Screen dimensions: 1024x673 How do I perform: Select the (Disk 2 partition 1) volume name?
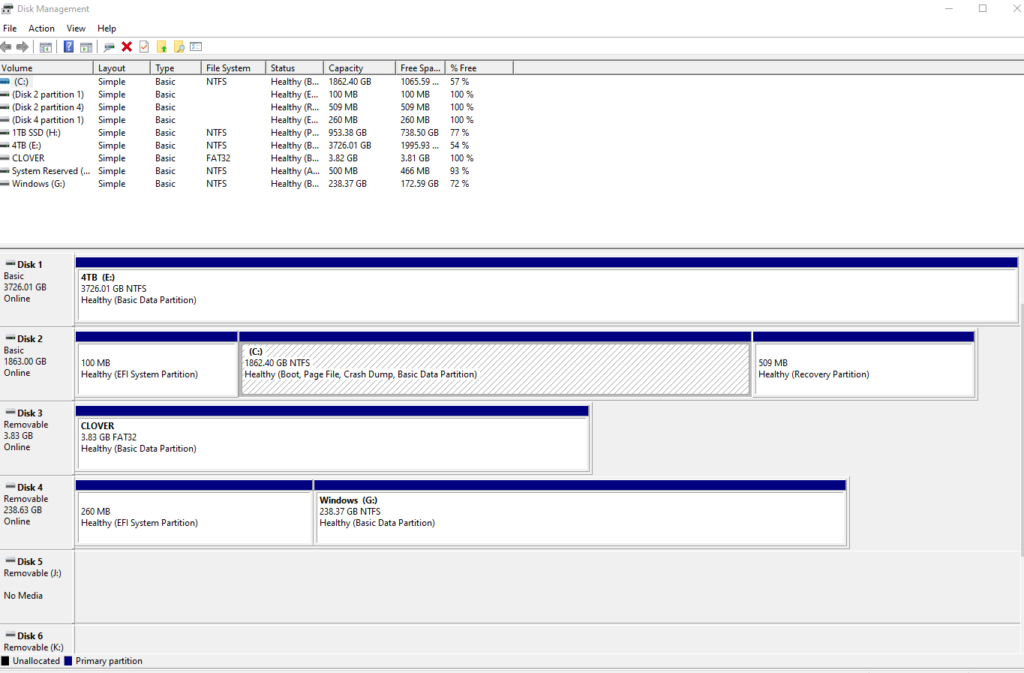48,95
